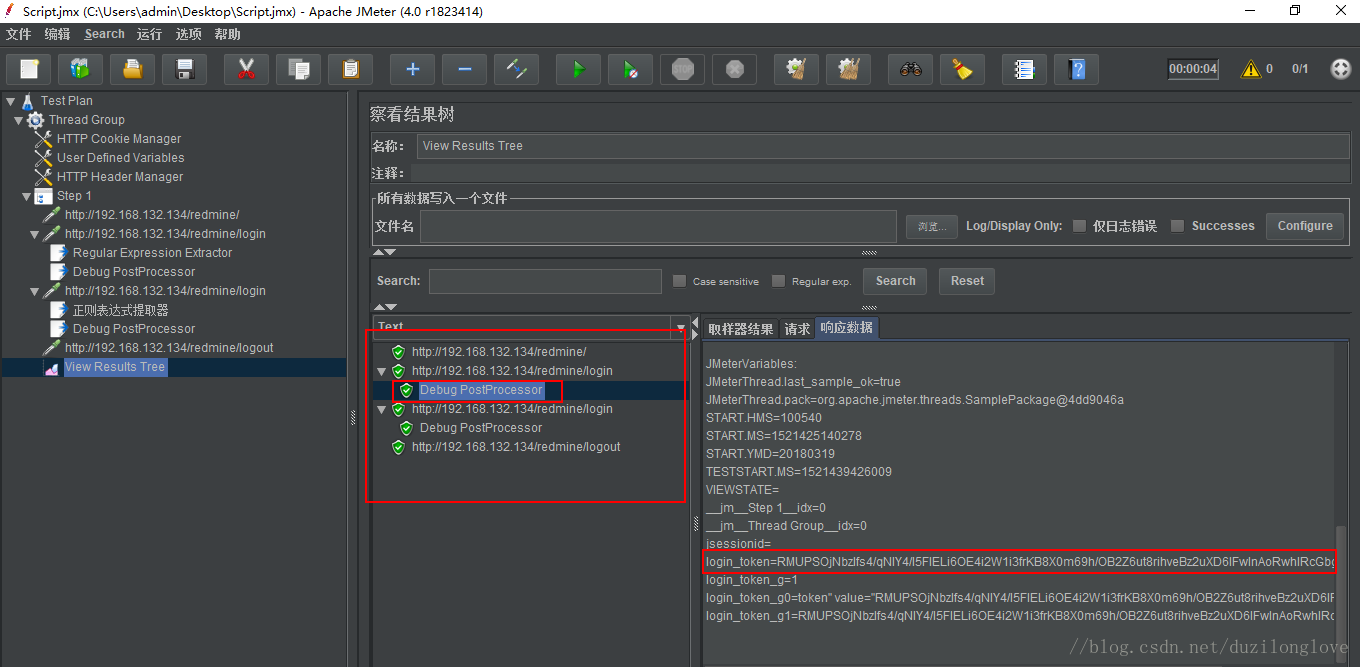1360x667 pixels.
Task: Stop the test toolbar icon
Action: coord(682,69)
